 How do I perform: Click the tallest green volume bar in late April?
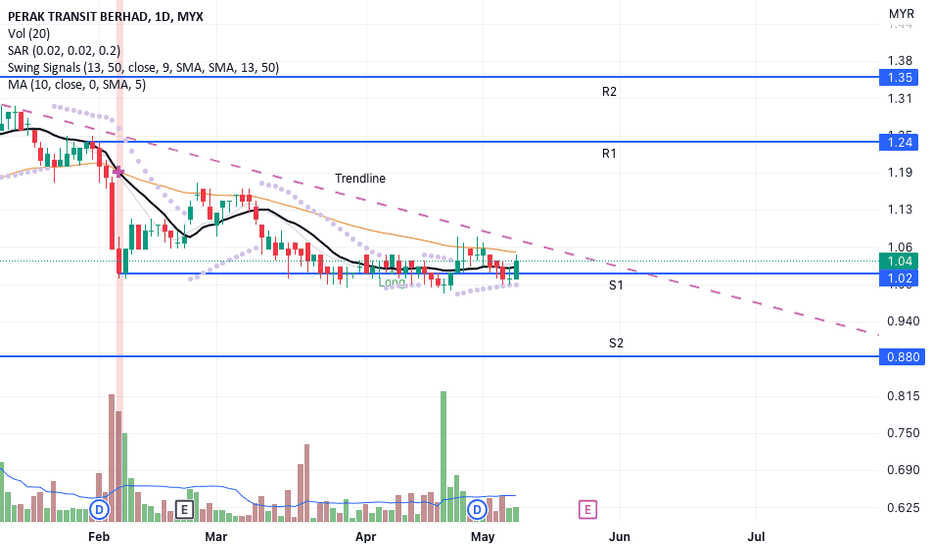pyautogui.click(x=443, y=456)
